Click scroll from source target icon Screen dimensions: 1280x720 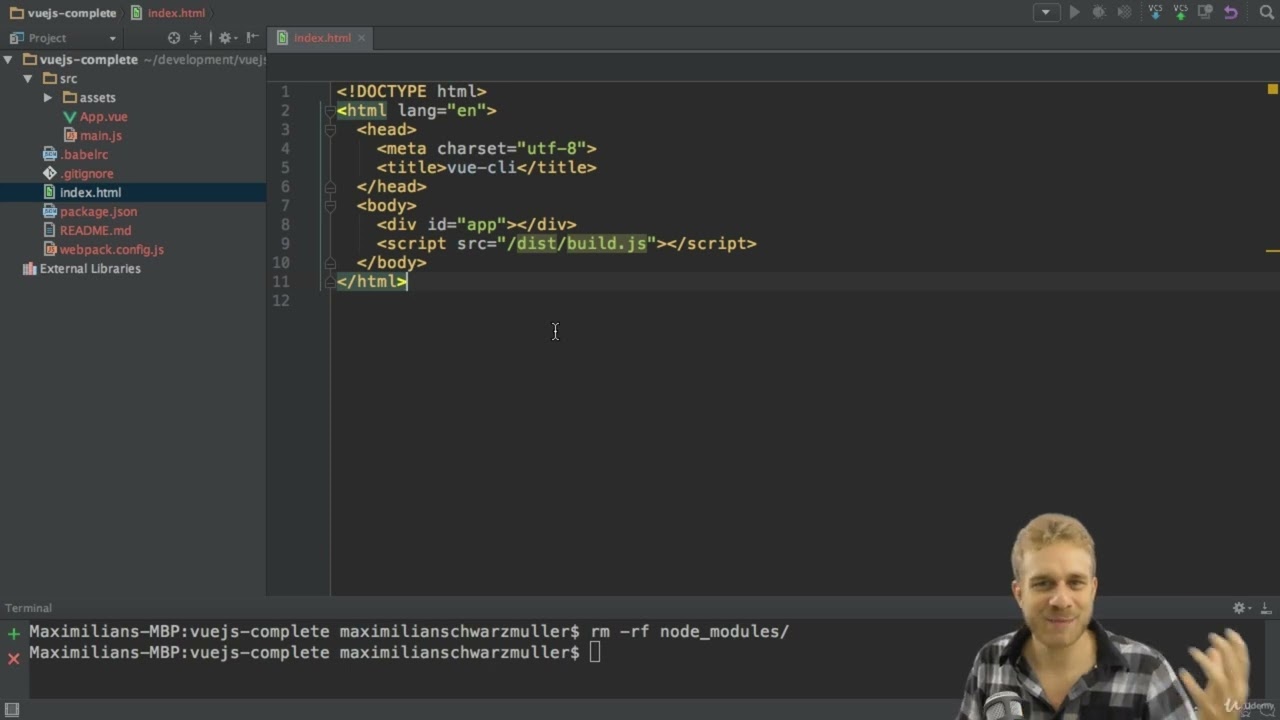click(174, 38)
